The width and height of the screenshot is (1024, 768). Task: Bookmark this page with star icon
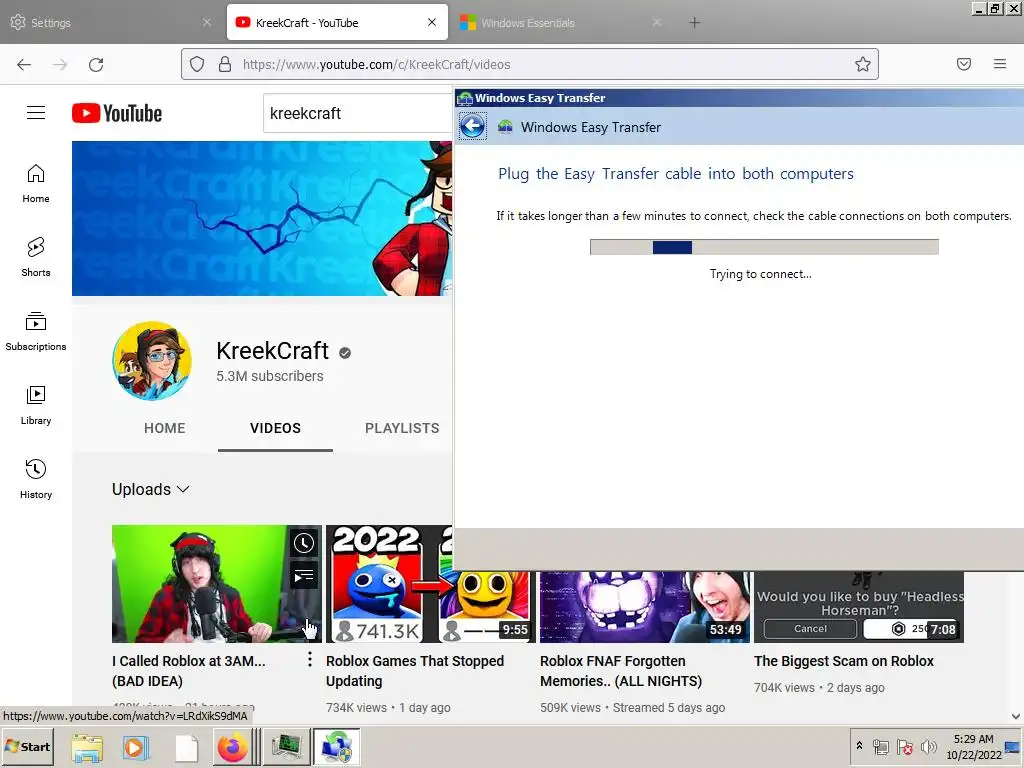(x=863, y=64)
